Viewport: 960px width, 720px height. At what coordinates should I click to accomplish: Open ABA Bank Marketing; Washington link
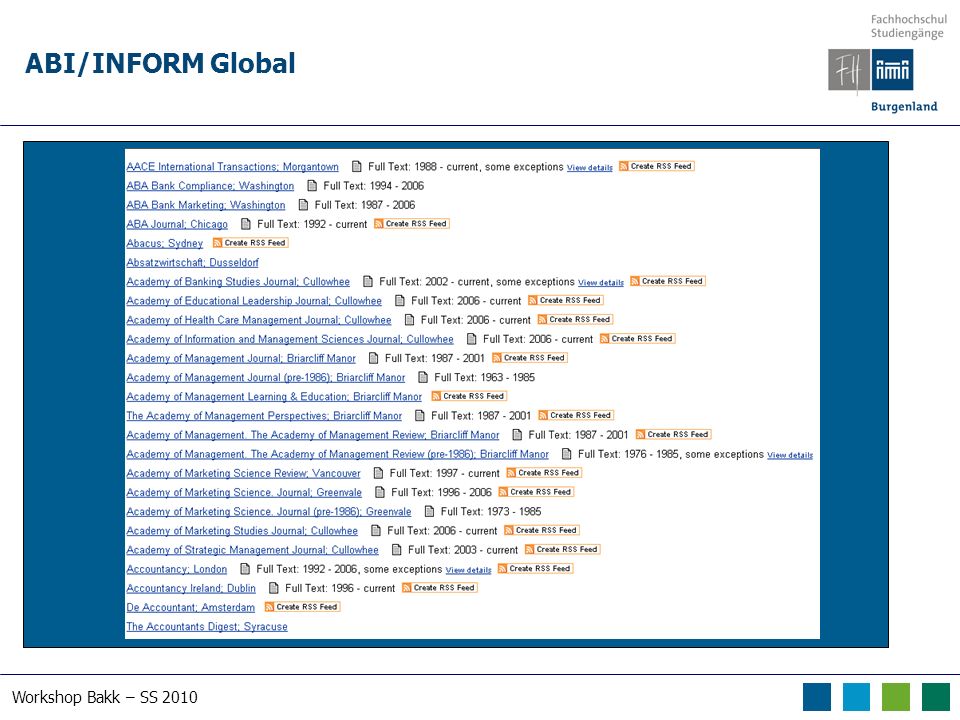coord(206,205)
